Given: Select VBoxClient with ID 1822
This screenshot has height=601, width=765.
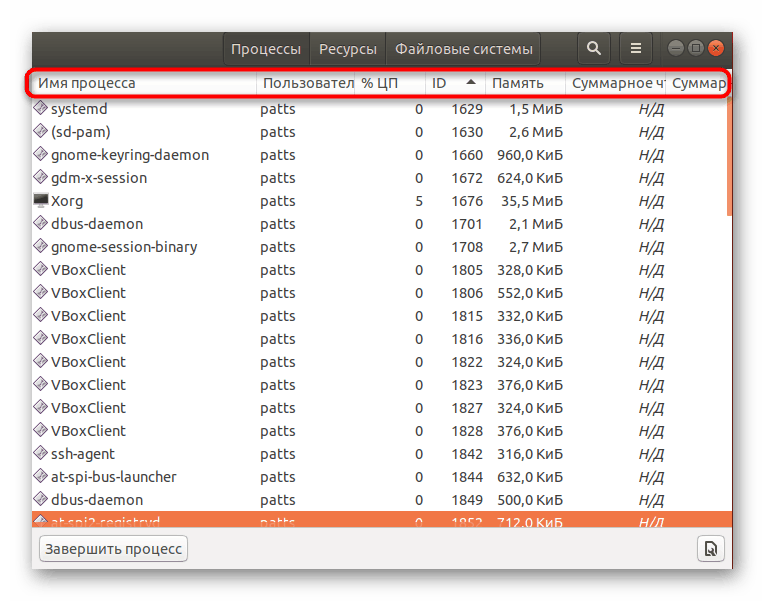Looking at the screenshot, I should click(x=380, y=361).
